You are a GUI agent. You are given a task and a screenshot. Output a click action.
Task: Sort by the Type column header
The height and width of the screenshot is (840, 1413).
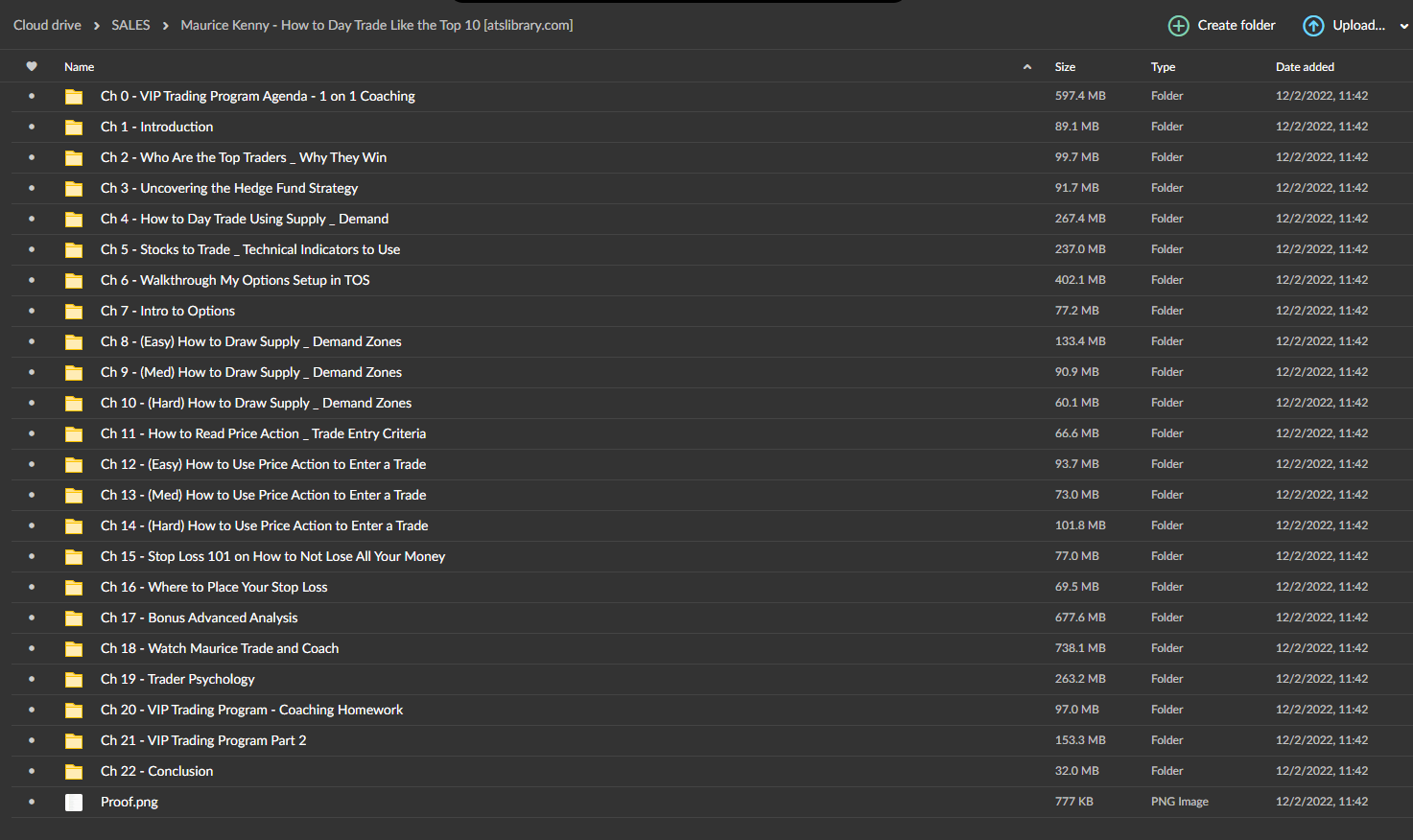click(1163, 67)
